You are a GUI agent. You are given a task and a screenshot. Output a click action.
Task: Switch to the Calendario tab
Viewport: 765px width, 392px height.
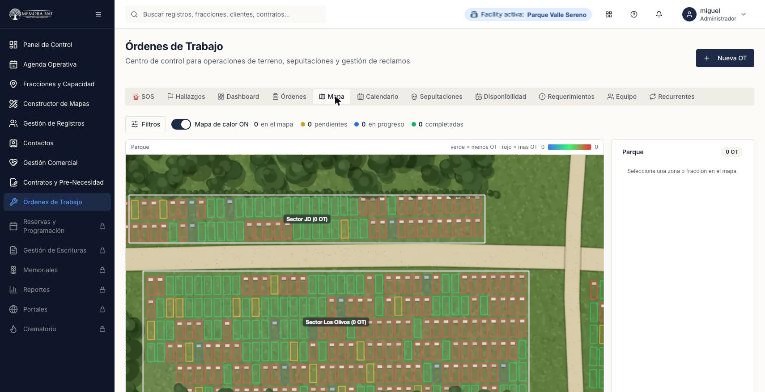[378, 97]
